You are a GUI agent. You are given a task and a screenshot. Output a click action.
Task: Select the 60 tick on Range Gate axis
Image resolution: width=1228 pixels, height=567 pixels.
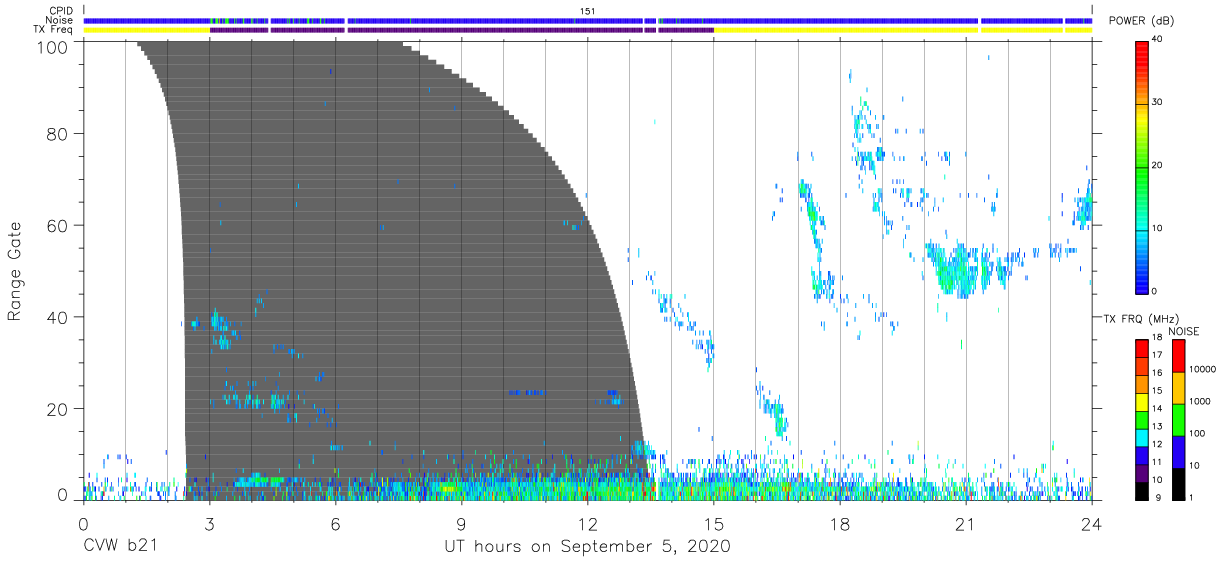pyautogui.click(x=57, y=226)
